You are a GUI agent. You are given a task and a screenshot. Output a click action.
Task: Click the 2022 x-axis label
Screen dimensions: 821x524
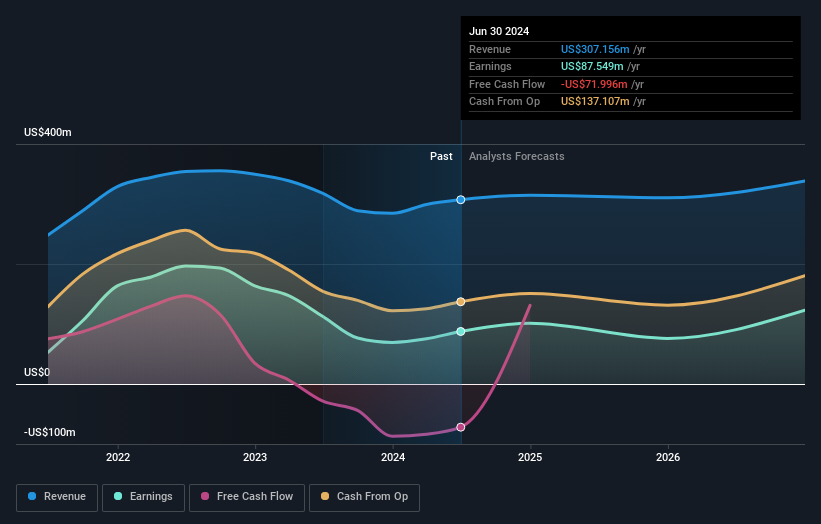[118, 457]
